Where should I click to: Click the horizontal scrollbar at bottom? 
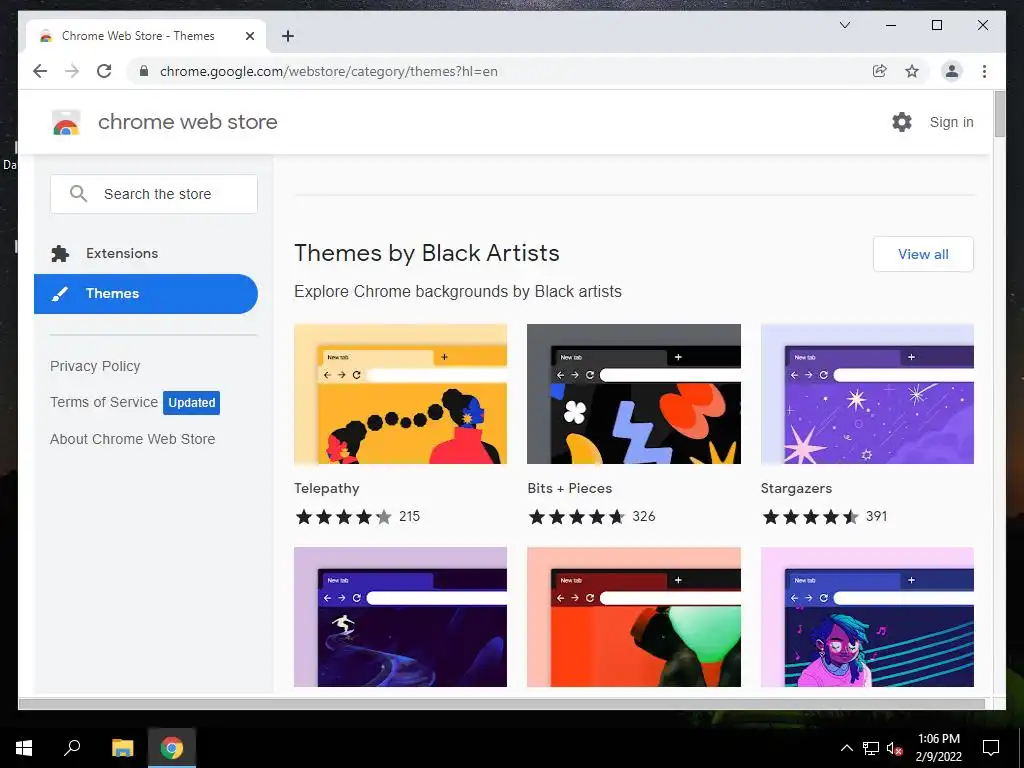click(x=502, y=703)
